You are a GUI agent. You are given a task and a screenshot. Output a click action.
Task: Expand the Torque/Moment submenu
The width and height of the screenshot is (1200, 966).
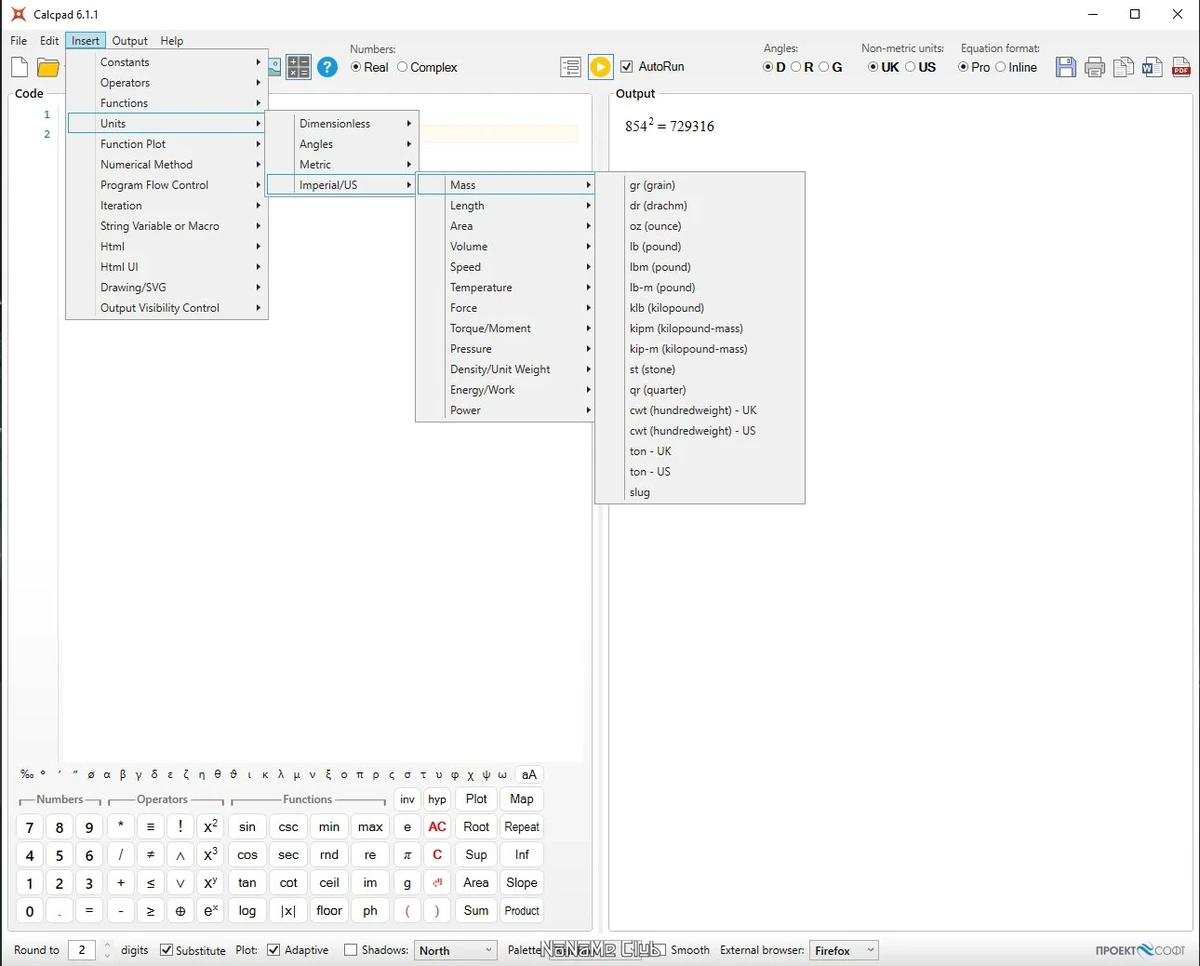(x=505, y=328)
